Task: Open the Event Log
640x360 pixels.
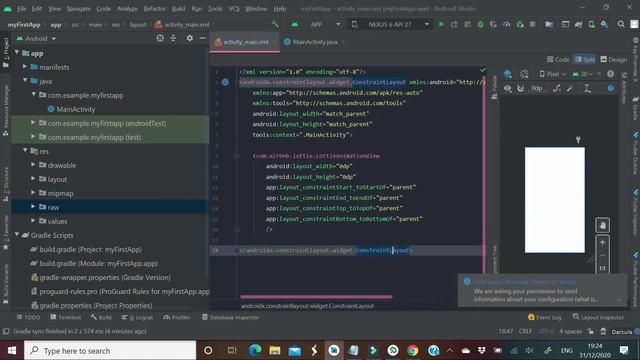Action: pos(544,317)
